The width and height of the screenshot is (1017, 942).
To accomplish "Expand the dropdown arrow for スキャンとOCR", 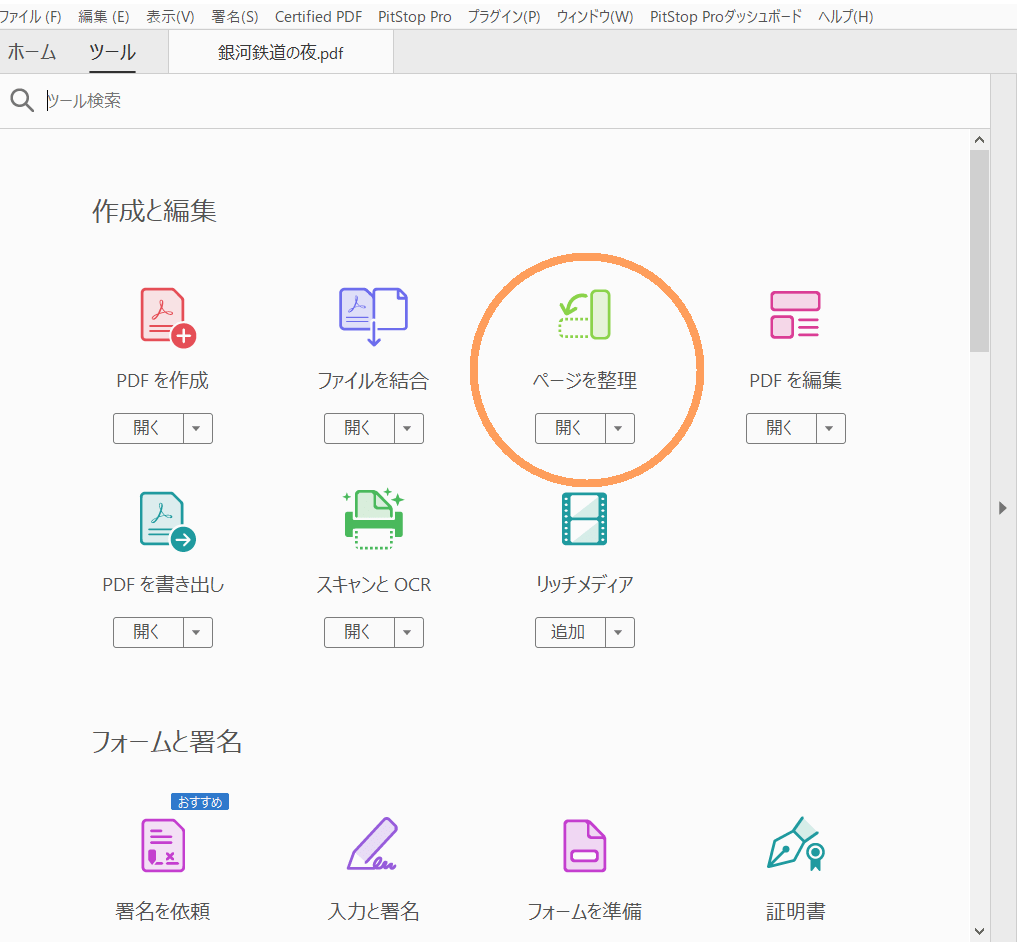I will (x=409, y=633).
